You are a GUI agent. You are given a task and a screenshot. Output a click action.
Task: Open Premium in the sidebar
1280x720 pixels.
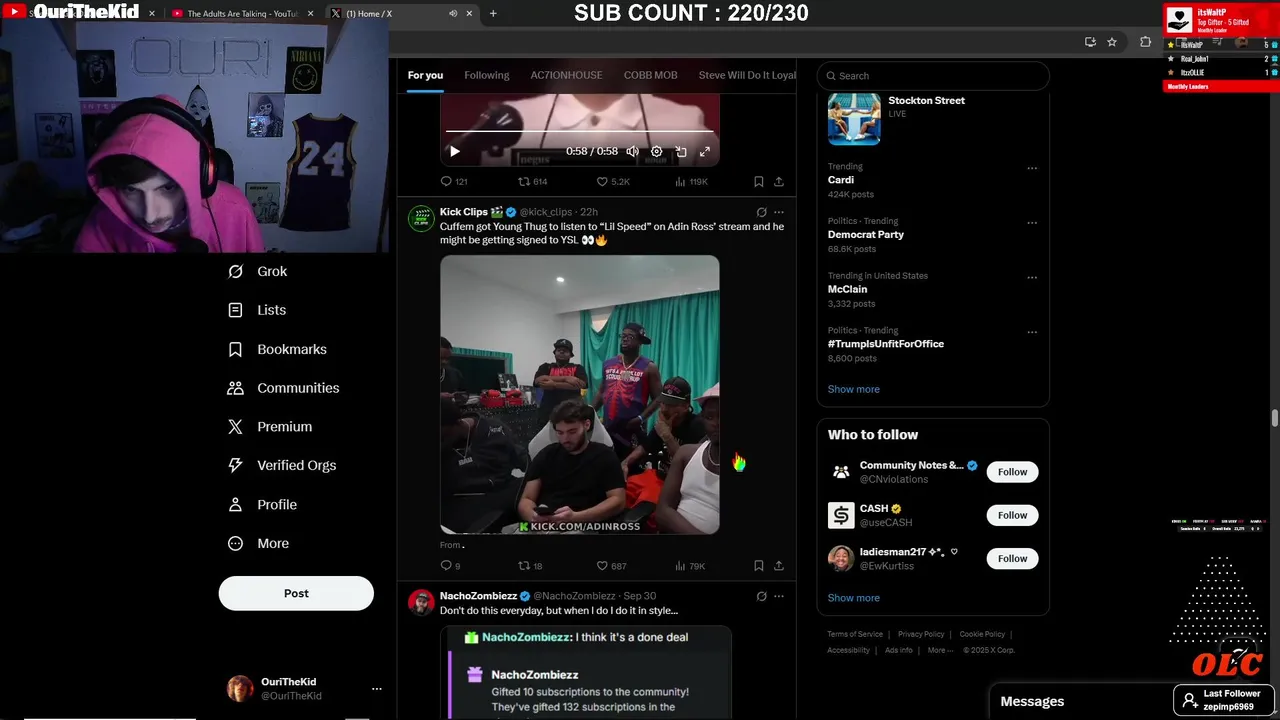(x=270, y=427)
